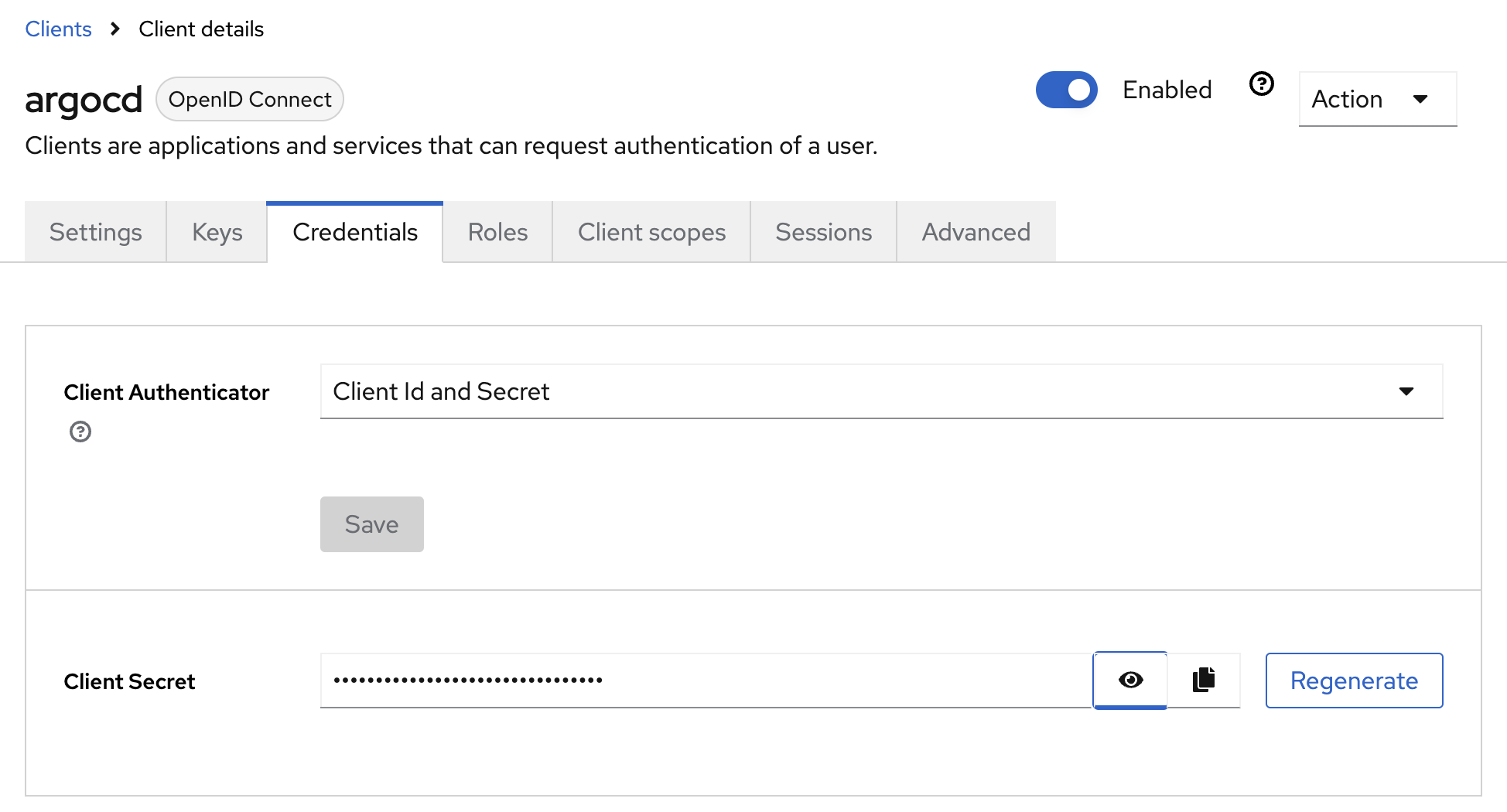The width and height of the screenshot is (1507, 812).
Task: Open Client Authenticator help tooltip icon
Action: coord(80,432)
